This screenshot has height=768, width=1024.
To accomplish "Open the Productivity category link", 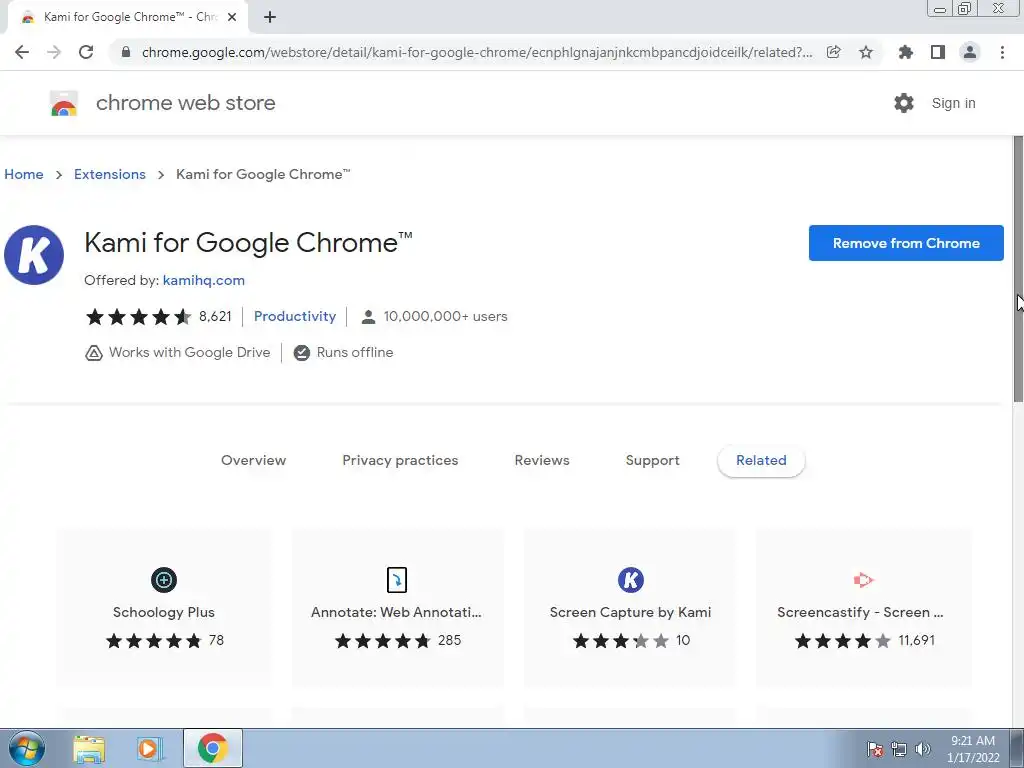I will point(295,316).
